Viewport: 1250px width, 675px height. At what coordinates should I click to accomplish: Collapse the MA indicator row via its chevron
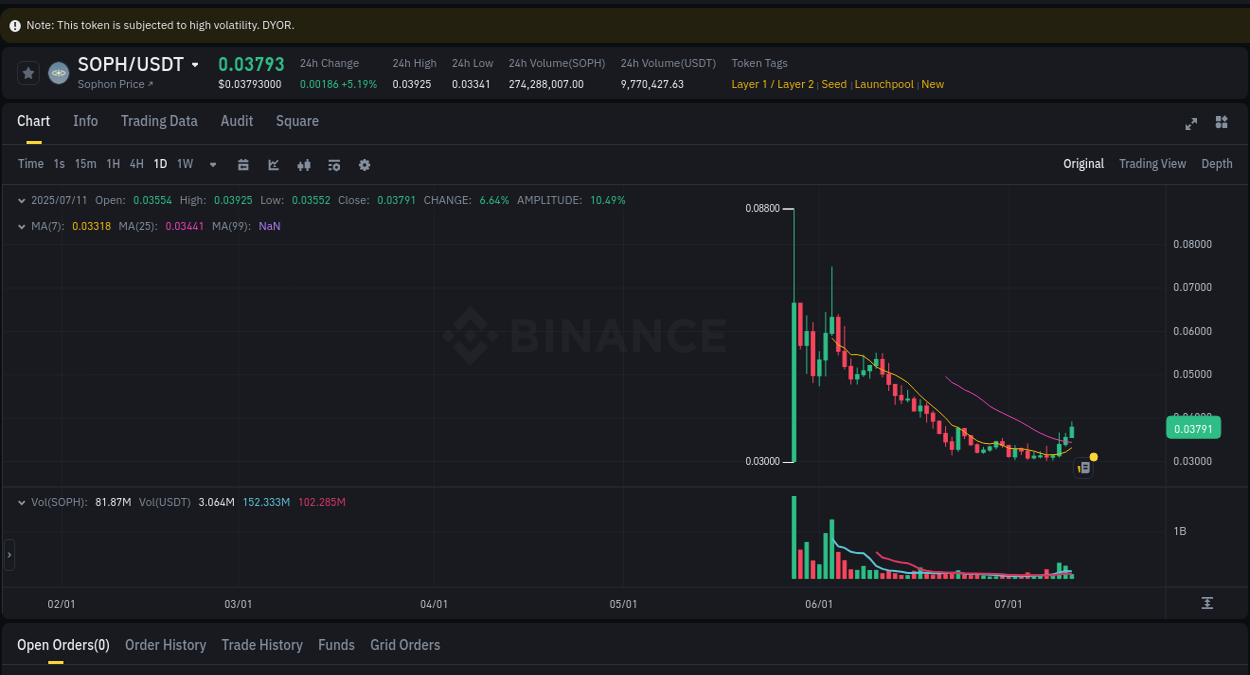coord(20,226)
